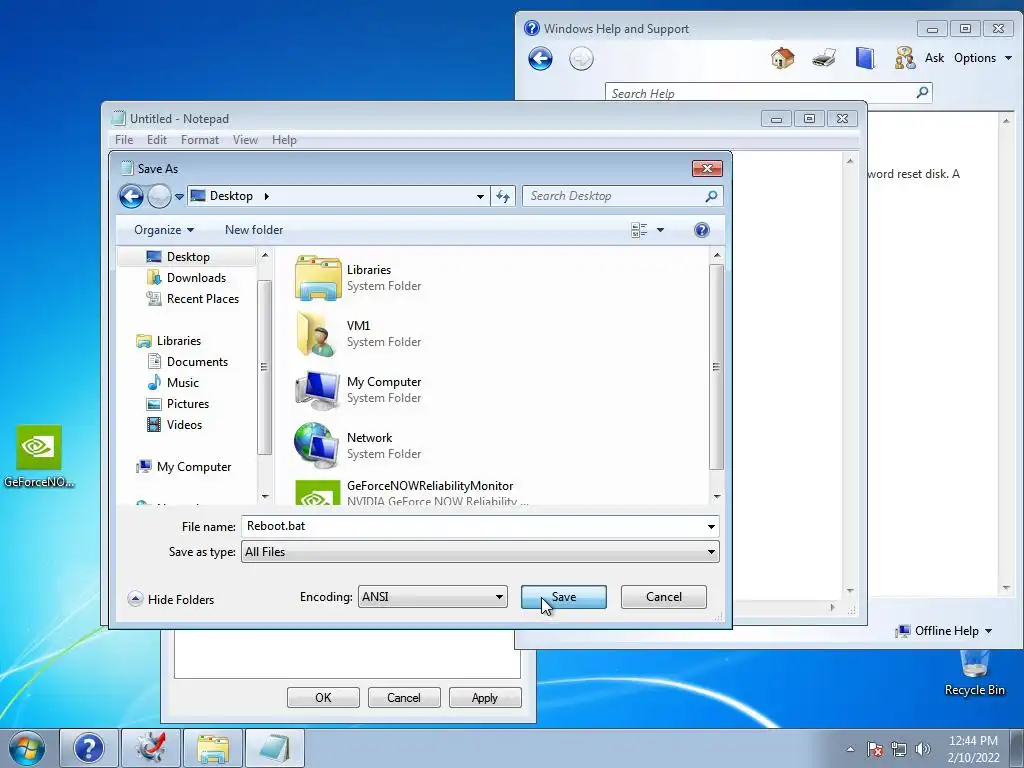Select Desktop in navigation pane
The height and width of the screenshot is (768, 1024).
(187, 257)
